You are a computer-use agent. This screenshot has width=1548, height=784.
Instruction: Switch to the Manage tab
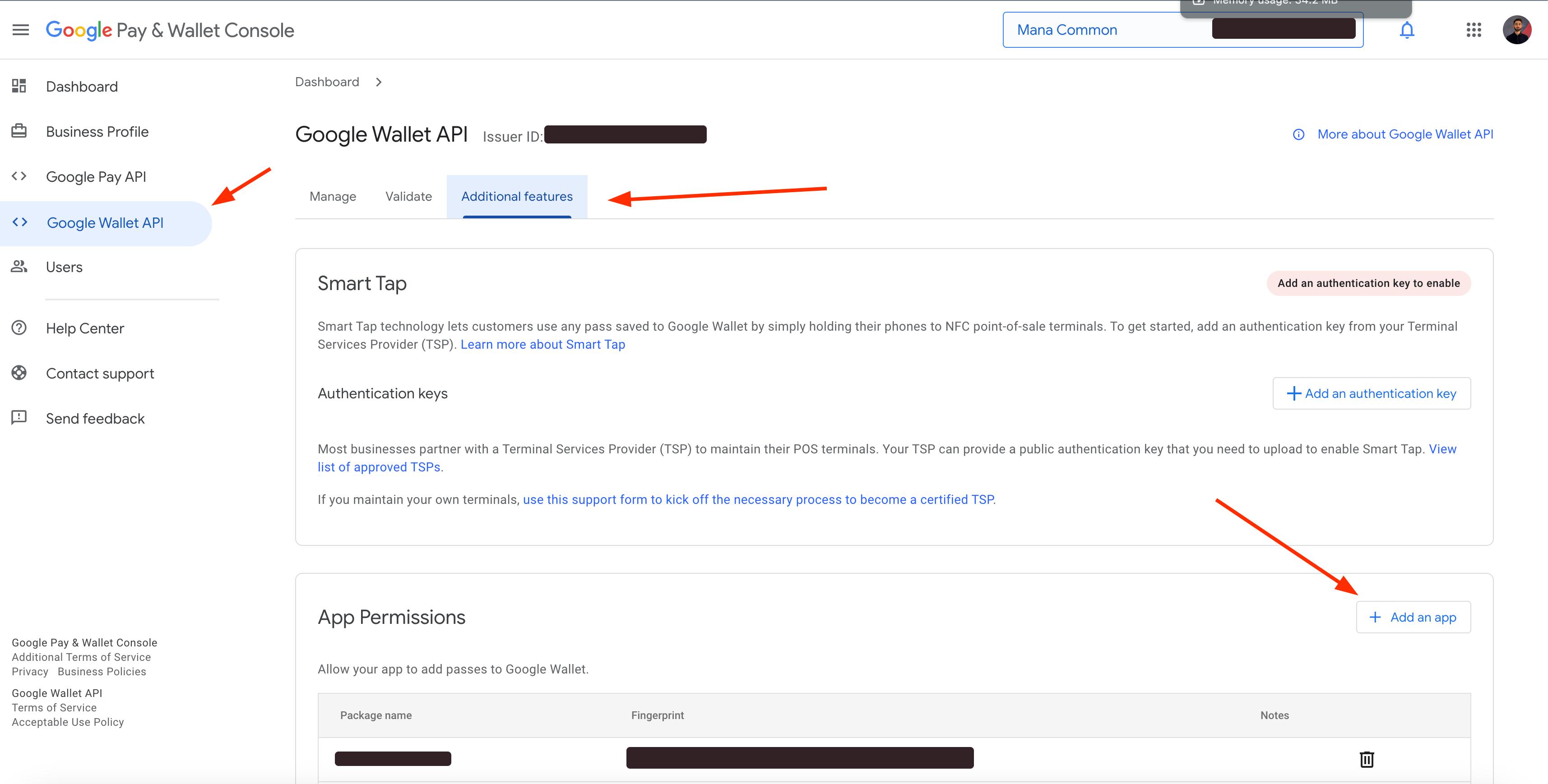tap(332, 196)
